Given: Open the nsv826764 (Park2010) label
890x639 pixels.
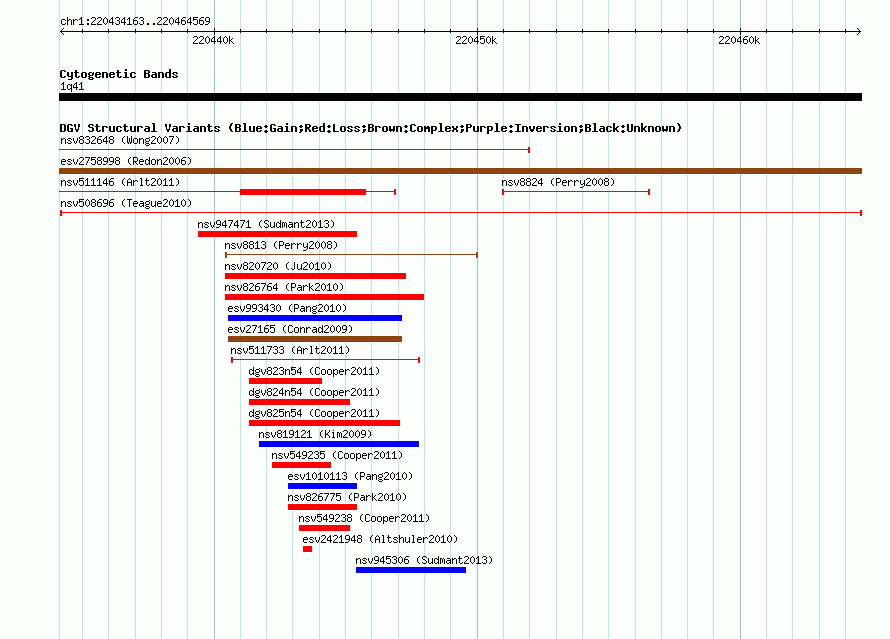Looking at the screenshot, I should point(284,287).
